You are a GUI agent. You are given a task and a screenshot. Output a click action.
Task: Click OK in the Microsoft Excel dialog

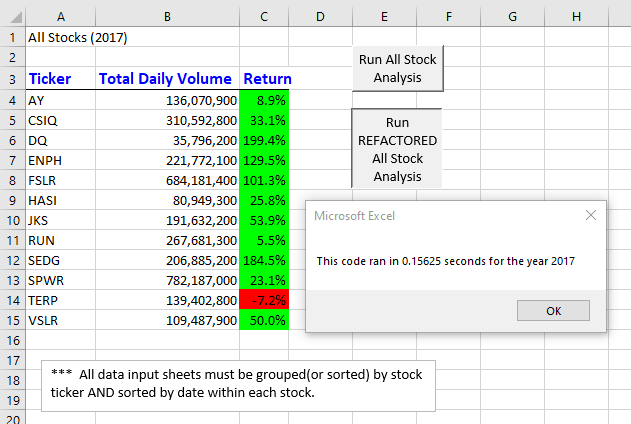[x=553, y=311]
